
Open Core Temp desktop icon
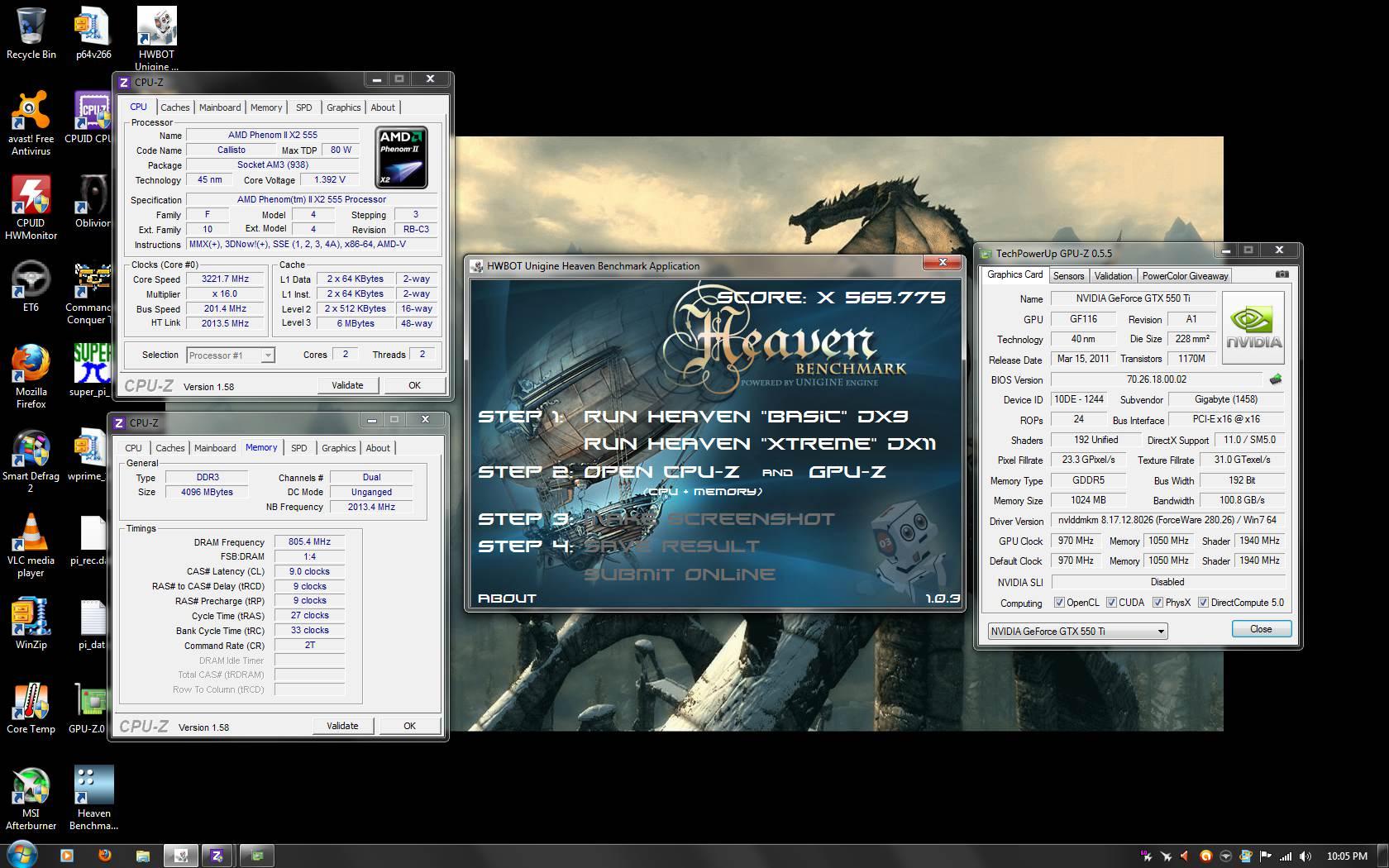[x=31, y=708]
